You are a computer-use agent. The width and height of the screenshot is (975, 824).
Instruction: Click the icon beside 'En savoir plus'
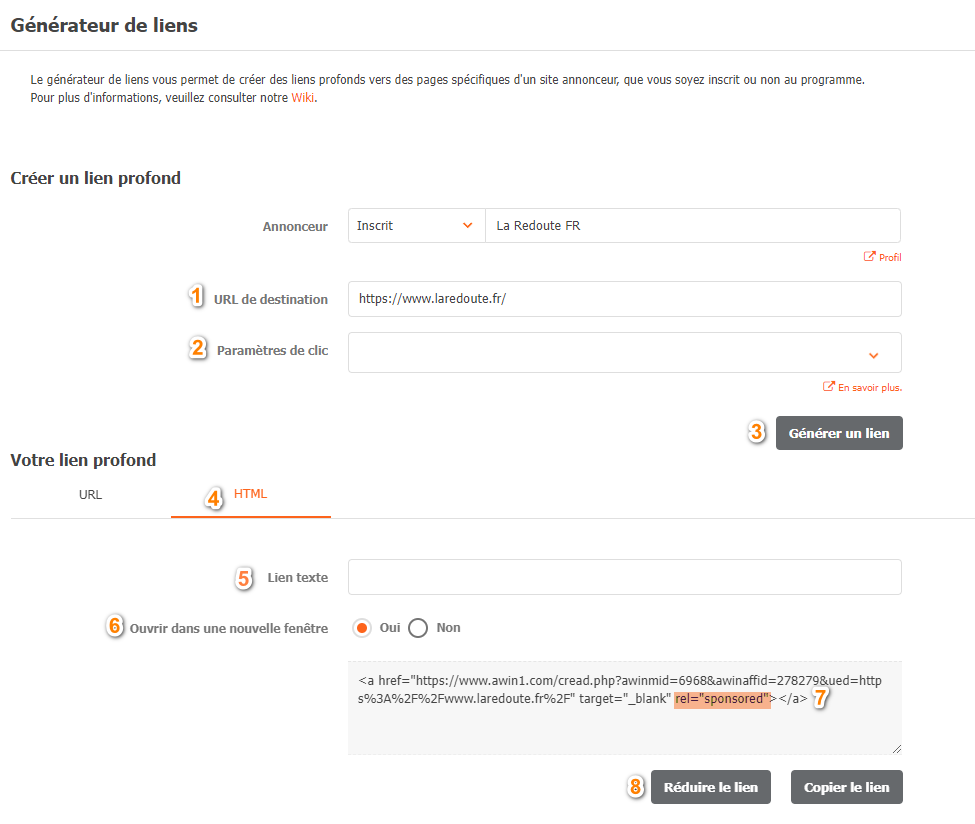click(x=829, y=386)
